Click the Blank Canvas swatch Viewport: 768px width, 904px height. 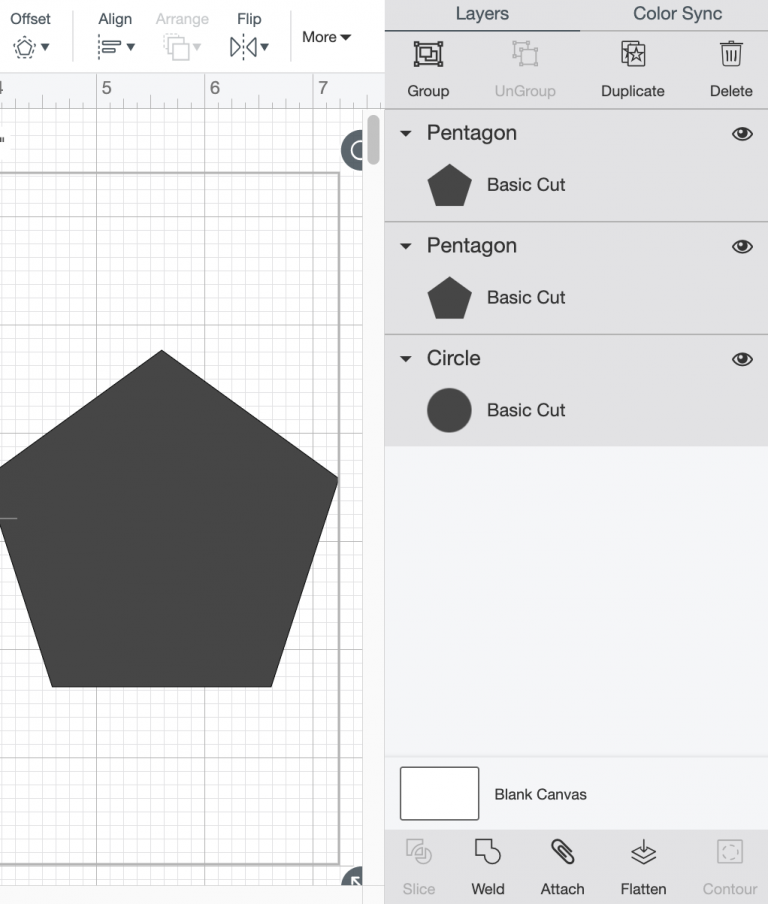tap(439, 793)
